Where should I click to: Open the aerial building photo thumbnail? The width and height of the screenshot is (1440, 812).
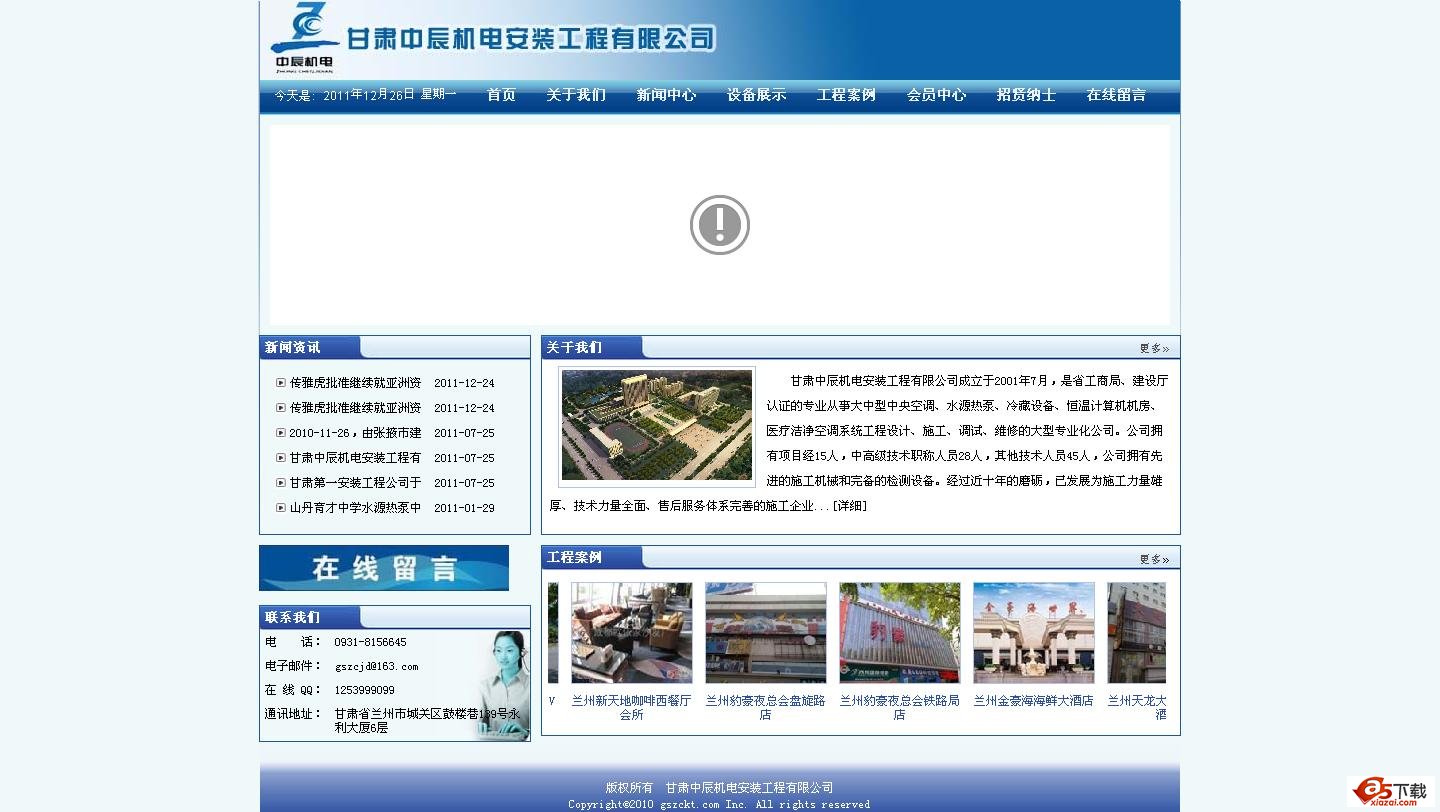click(657, 426)
